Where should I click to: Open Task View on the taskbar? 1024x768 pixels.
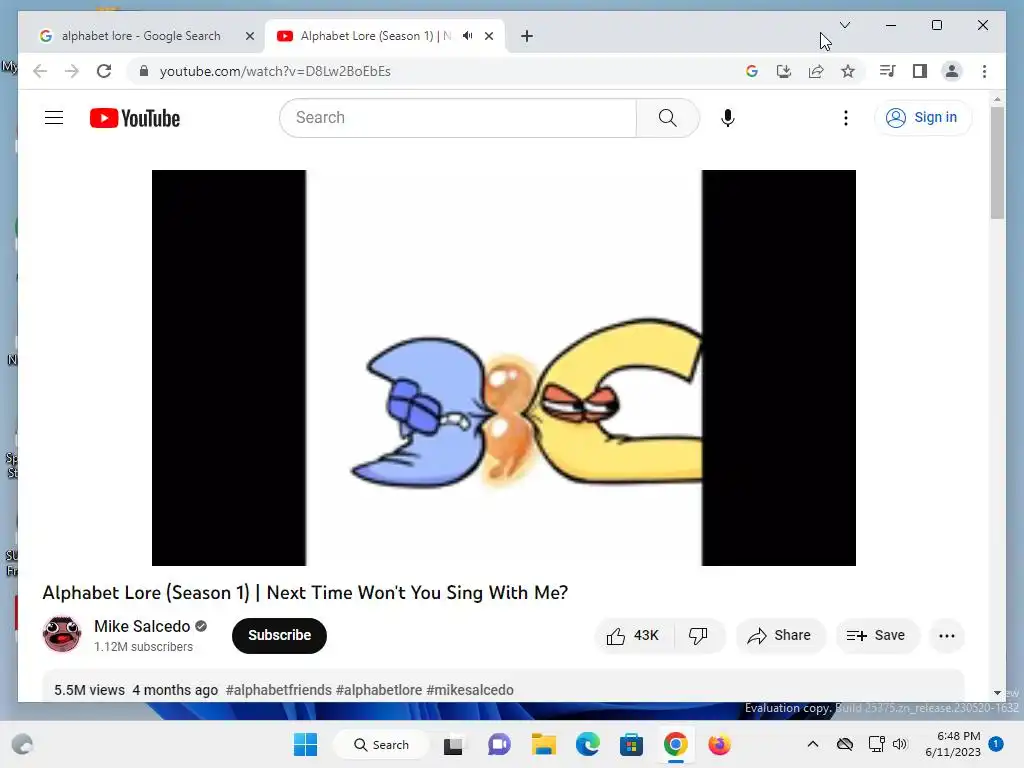tap(453, 744)
